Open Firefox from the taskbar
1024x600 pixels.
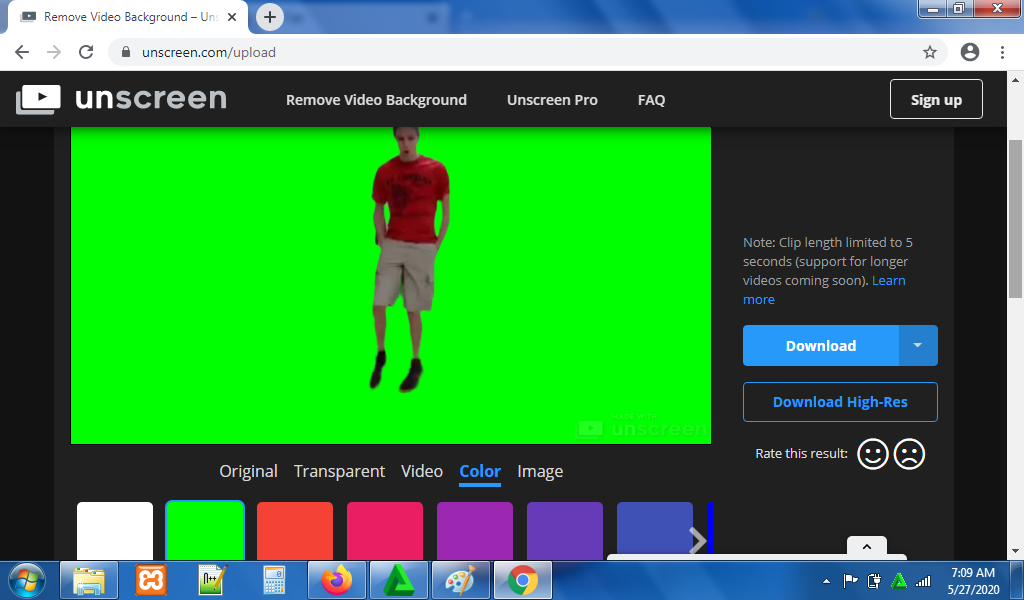pos(337,580)
